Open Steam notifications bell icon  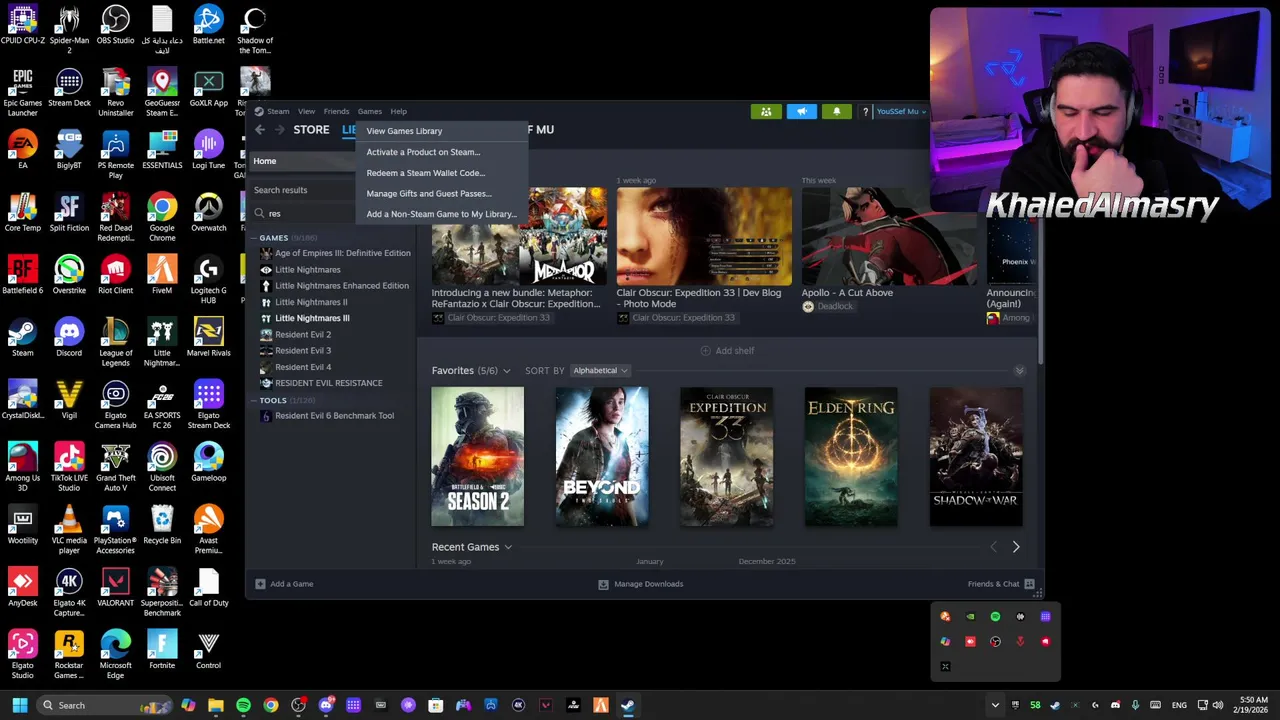(x=836, y=111)
